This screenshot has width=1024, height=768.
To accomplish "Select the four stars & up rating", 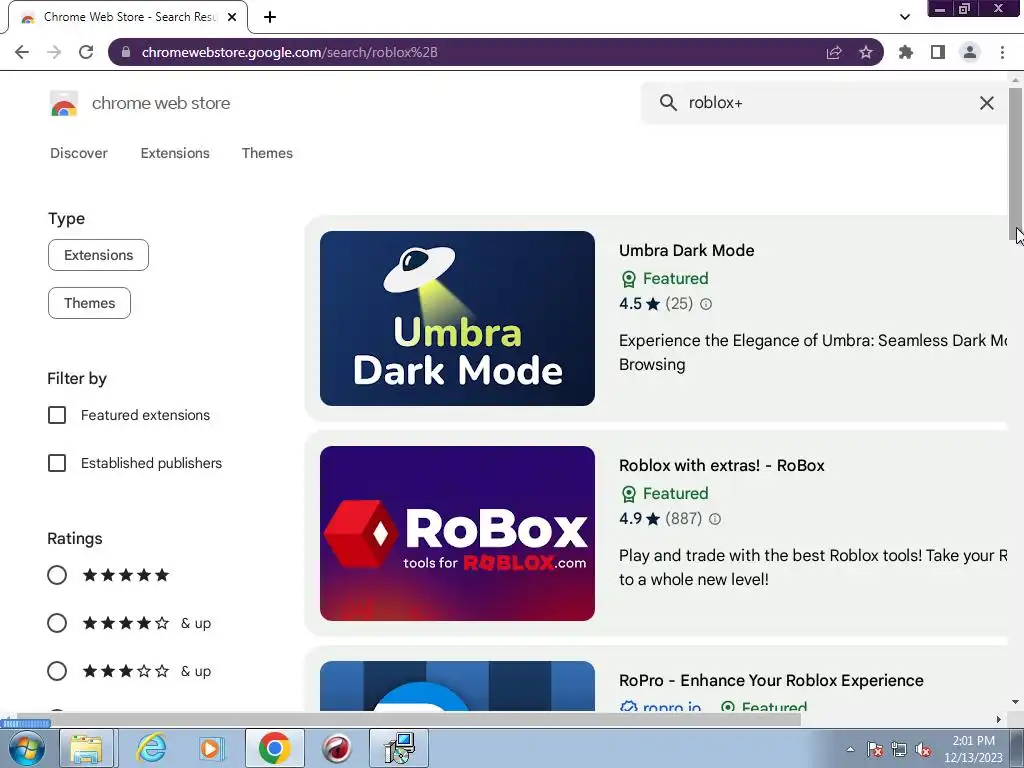I will pyautogui.click(x=57, y=623).
